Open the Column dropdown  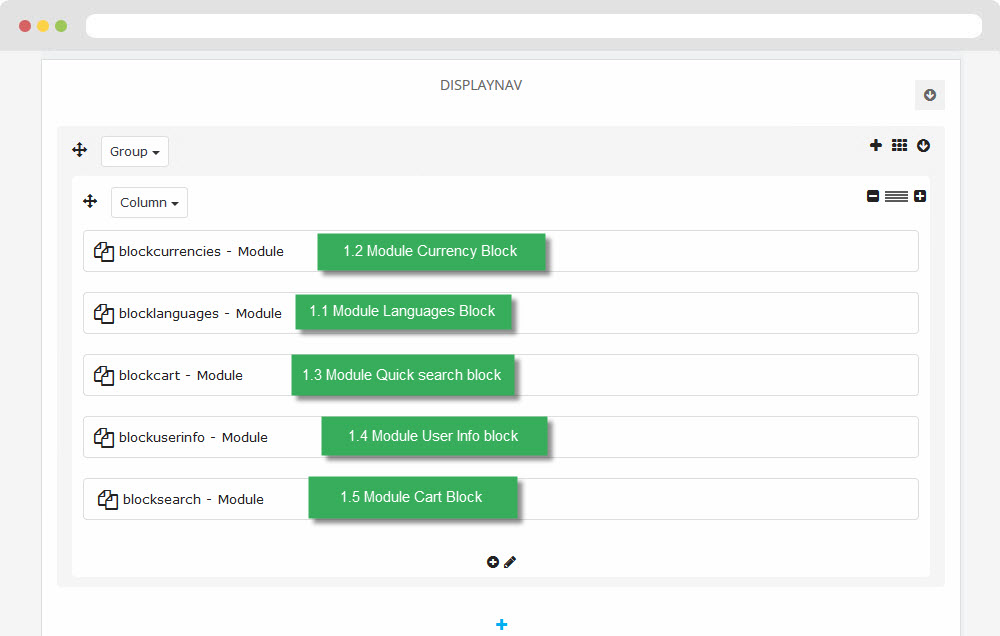(x=149, y=202)
